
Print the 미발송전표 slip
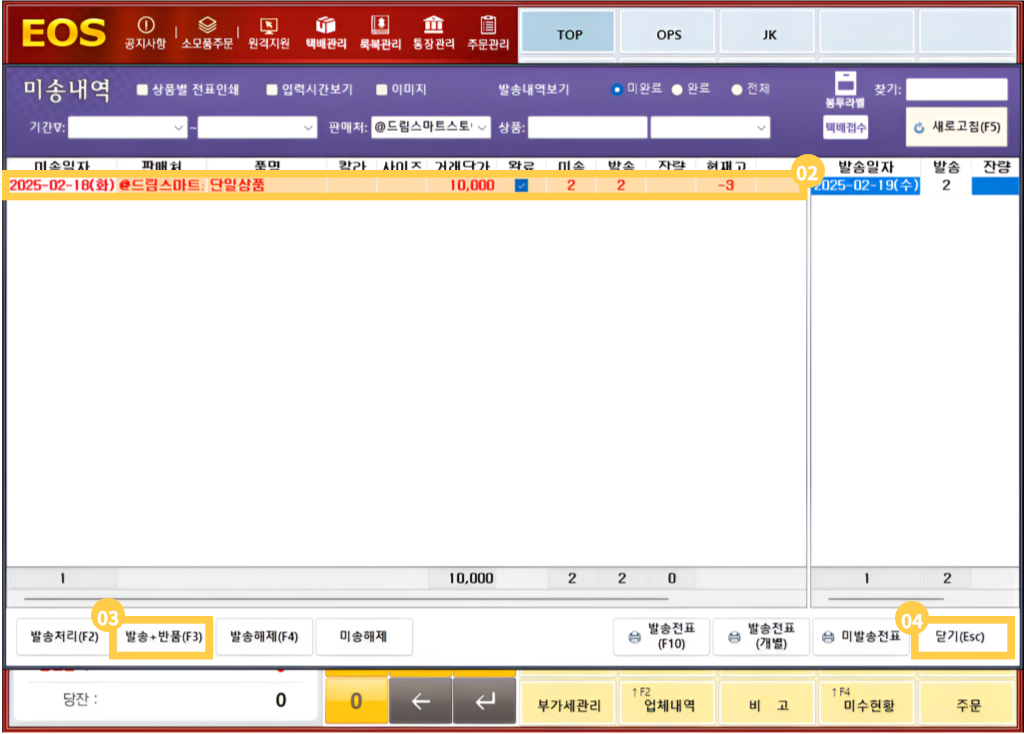pos(861,637)
